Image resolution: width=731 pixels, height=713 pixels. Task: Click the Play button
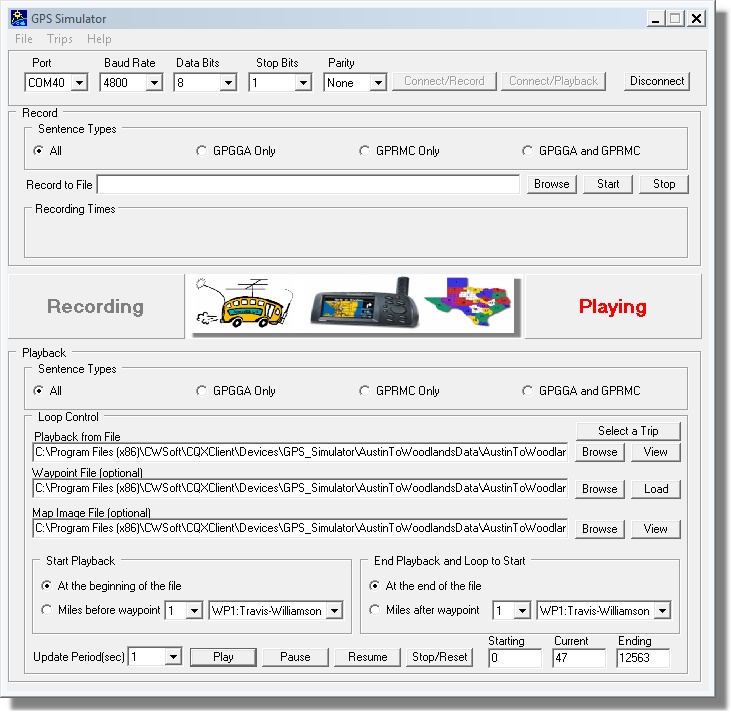pyautogui.click(x=223, y=657)
